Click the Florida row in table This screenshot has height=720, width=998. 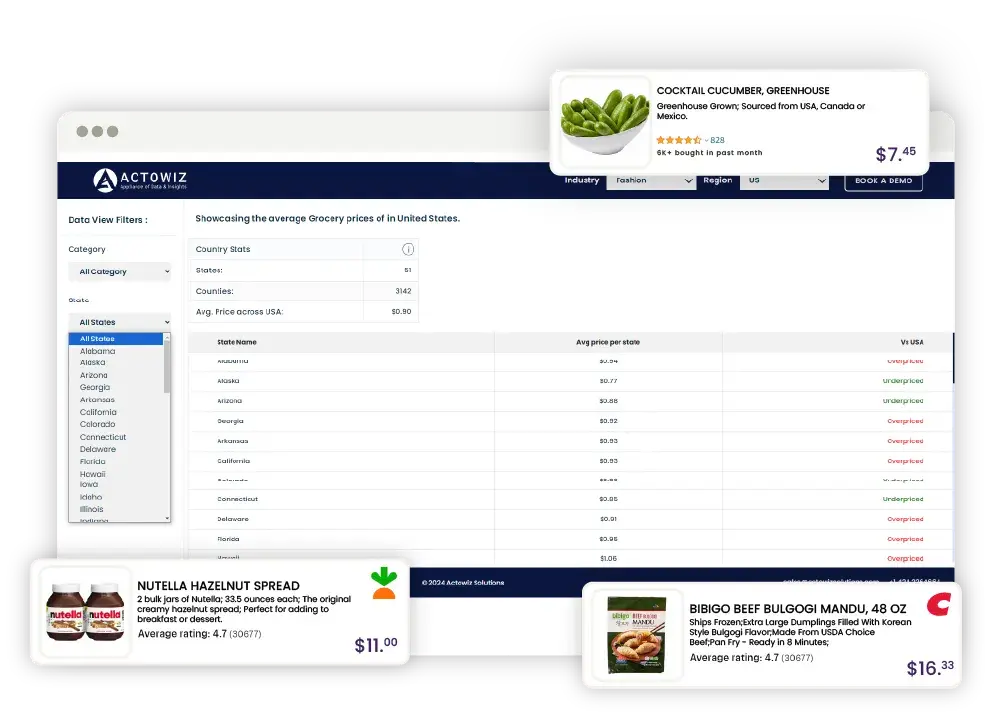(x=570, y=539)
